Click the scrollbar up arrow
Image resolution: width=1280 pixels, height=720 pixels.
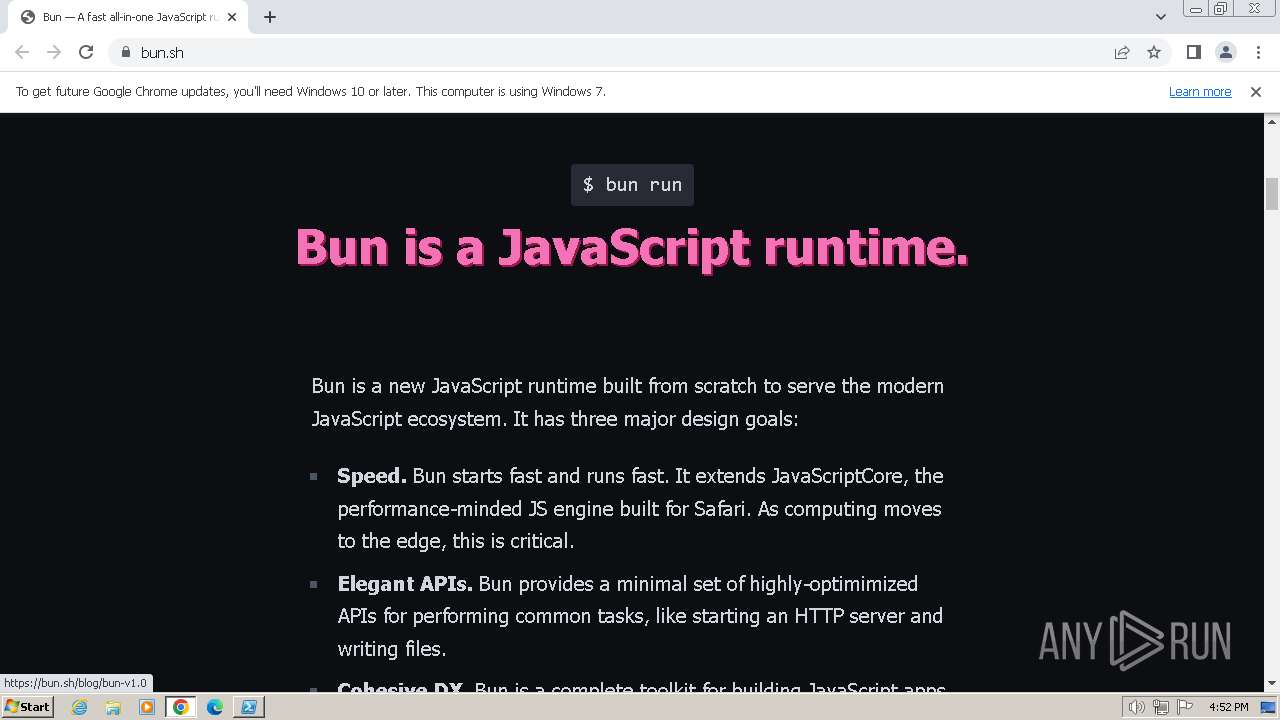(x=1272, y=120)
